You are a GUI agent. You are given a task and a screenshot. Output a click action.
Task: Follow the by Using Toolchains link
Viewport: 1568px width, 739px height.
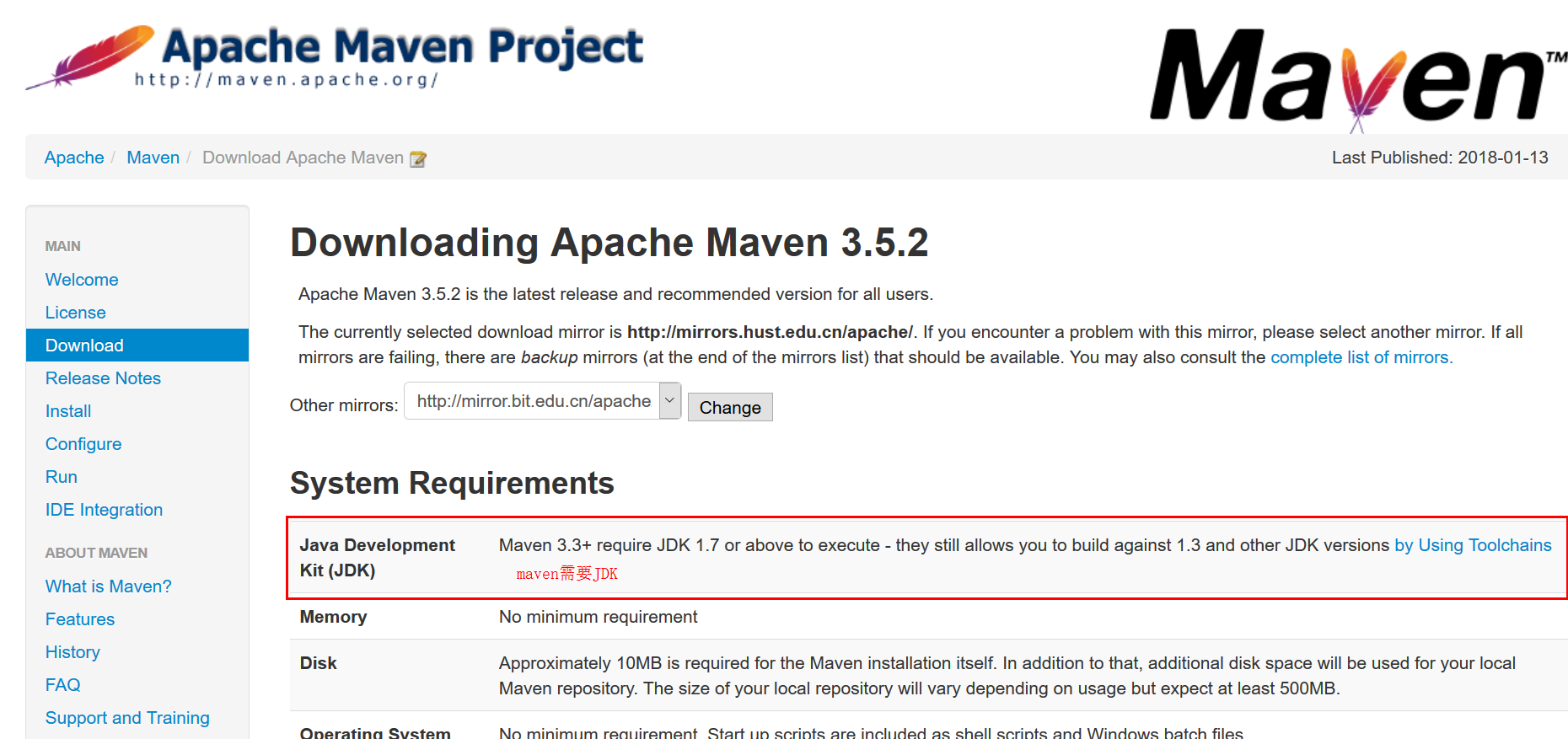1473,545
